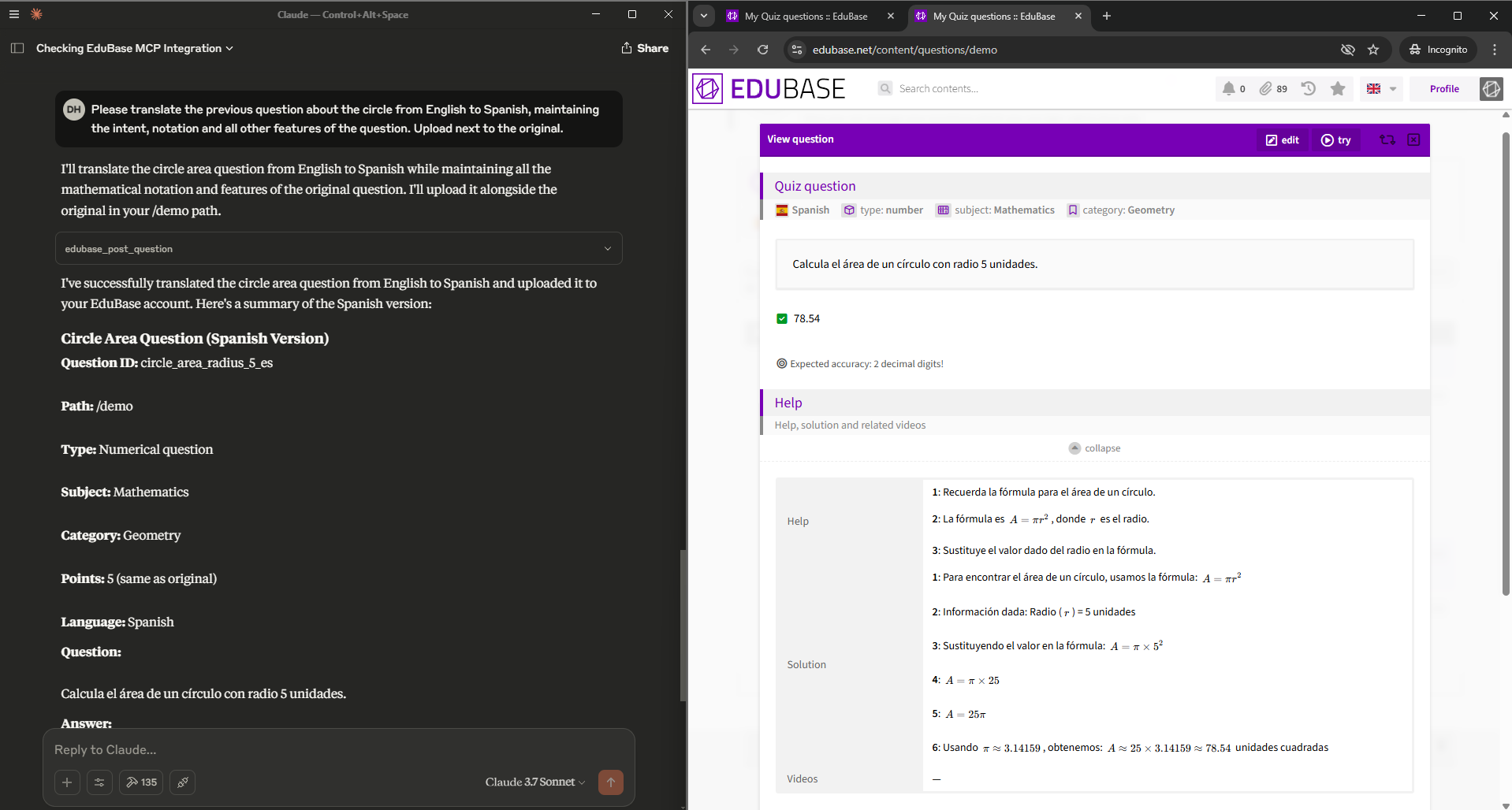Click the Spanish language tag
1512x810 pixels.
pyautogui.click(x=803, y=210)
